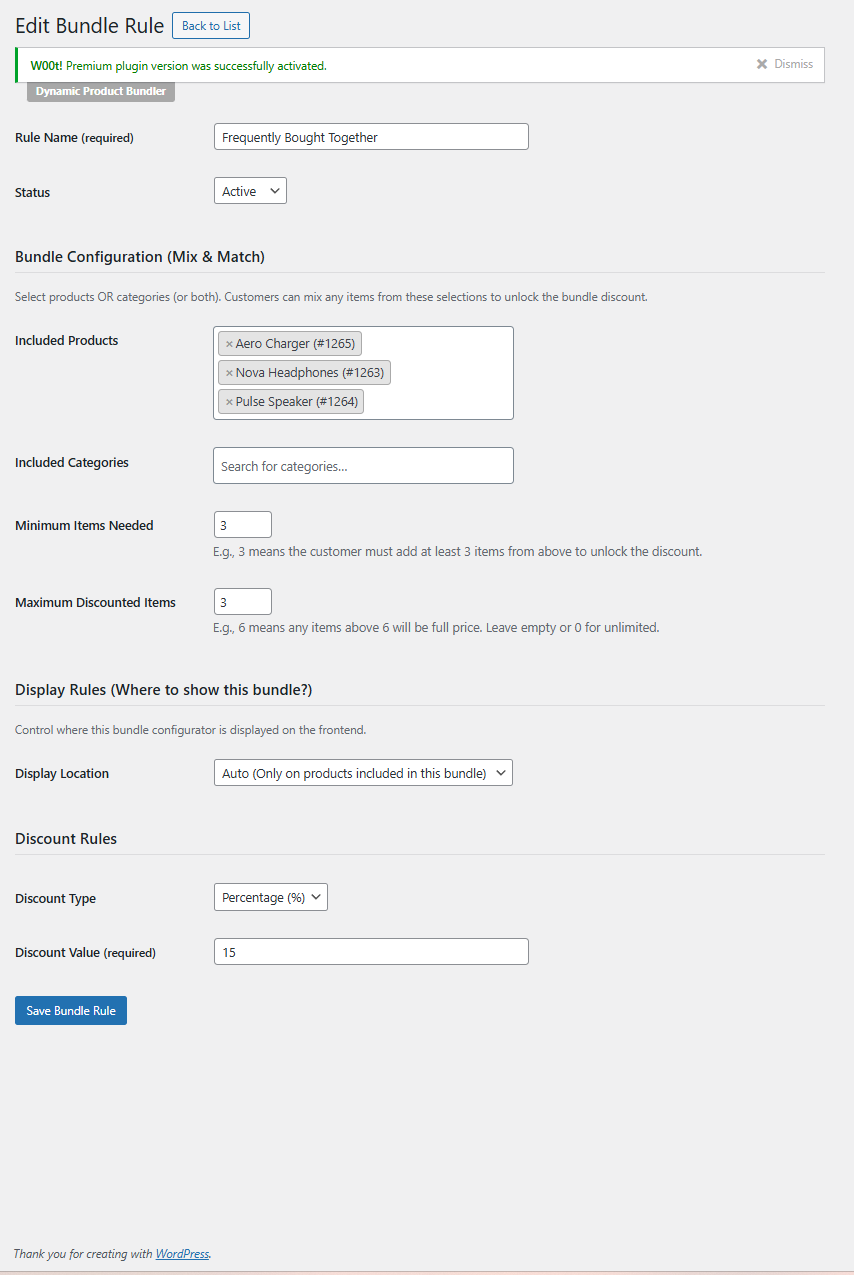The image size is (854, 1275).
Task: Click the Nova Headphones (#1263) tag label
Action: tap(310, 373)
